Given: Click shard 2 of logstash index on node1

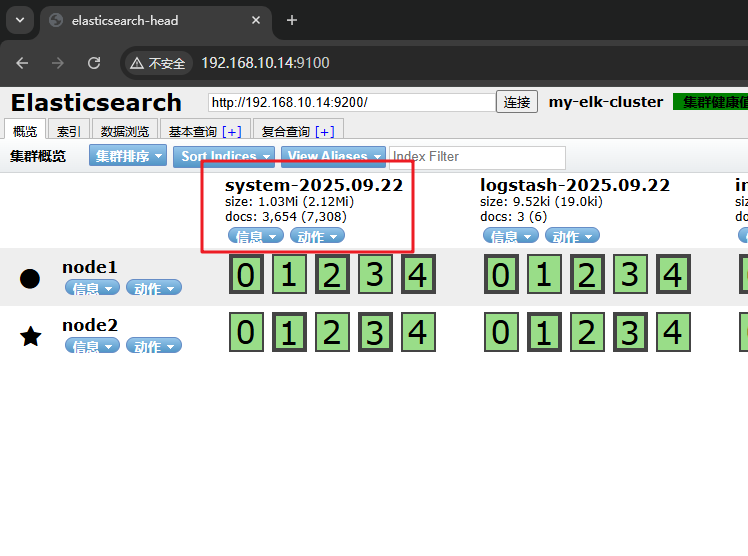Looking at the screenshot, I should [587, 274].
